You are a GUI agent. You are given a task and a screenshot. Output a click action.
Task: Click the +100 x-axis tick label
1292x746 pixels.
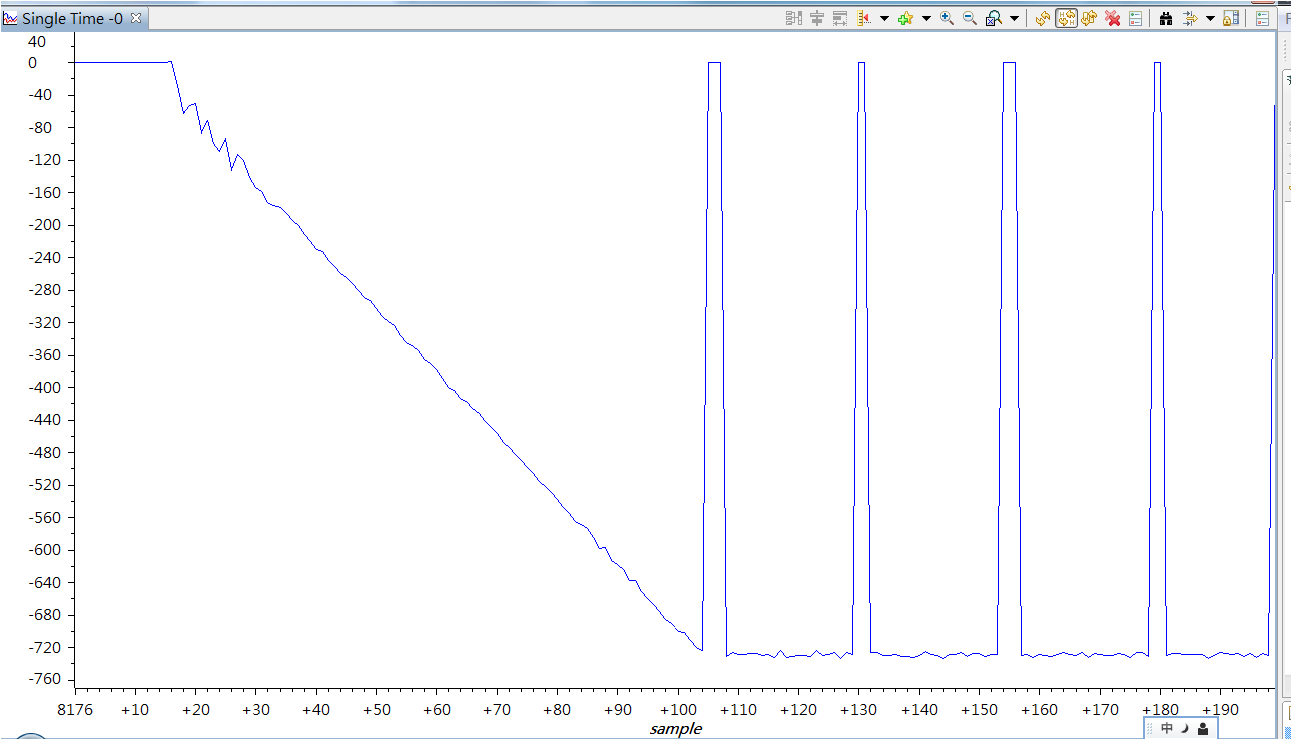(678, 710)
